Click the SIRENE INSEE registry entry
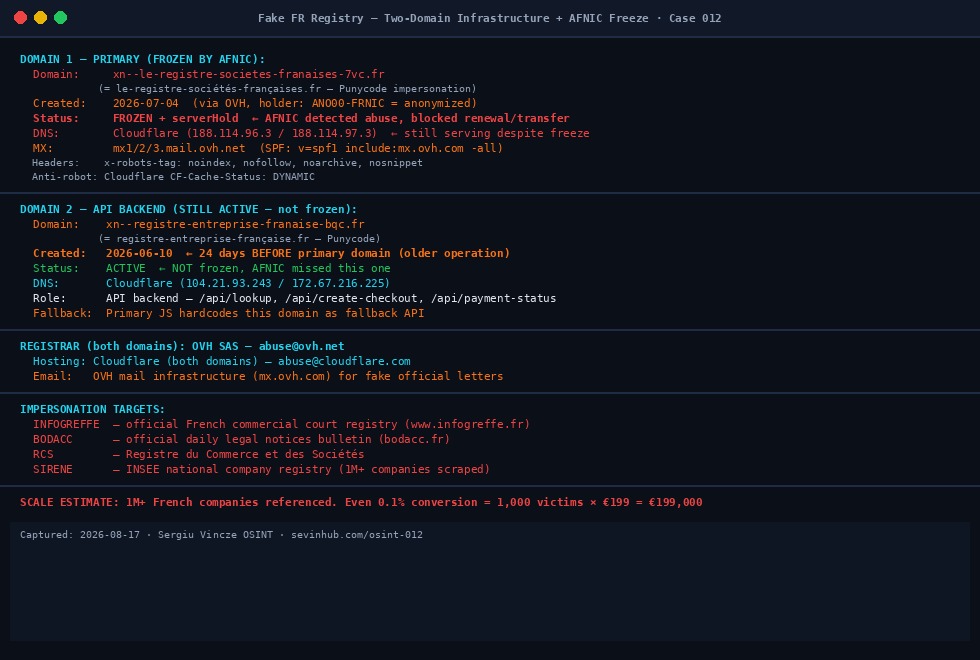The height and width of the screenshot is (660, 980). [x=261, y=469]
